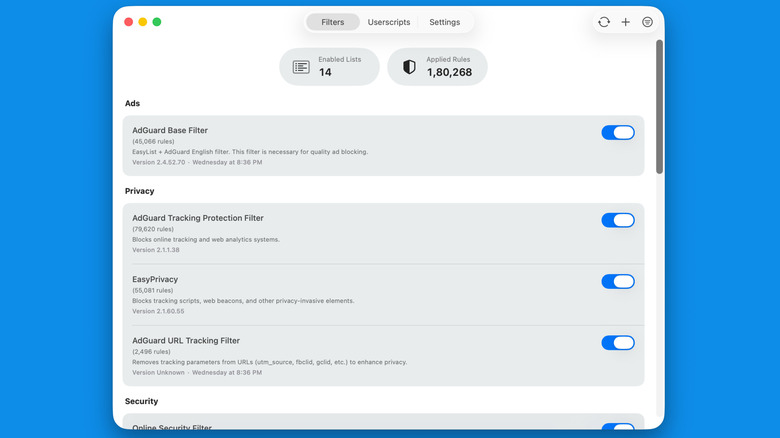Click Version 2.4.52.70 text
This screenshot has height=438, width=780.
158,162
